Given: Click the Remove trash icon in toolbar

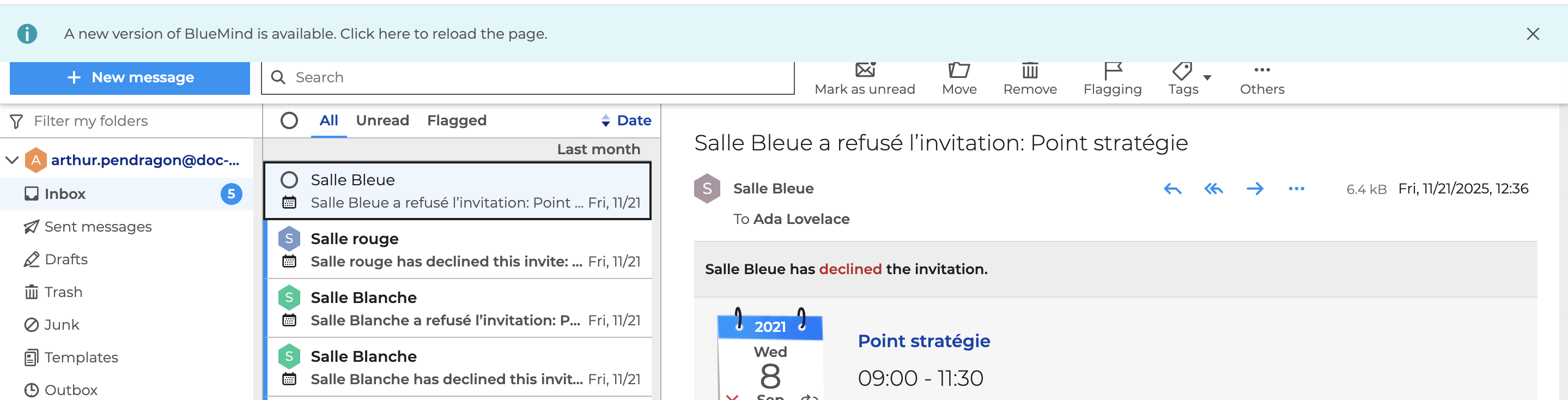Looking at the screenshot, I should [1030, 71].
